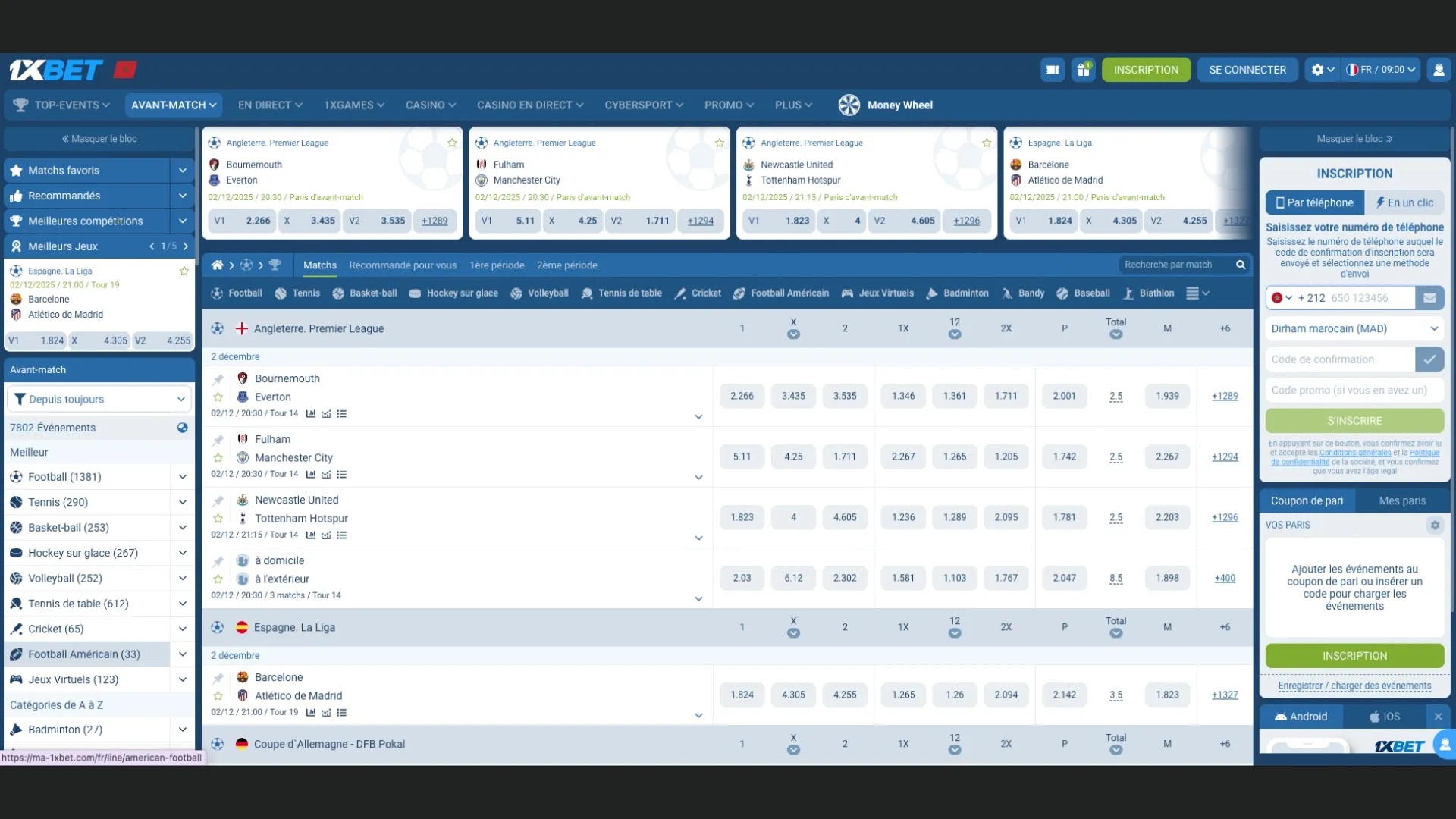Select the Tennis sport filter icon
Image resolution: width=1456 pixels, height=819 pixels.
[281, 293]
